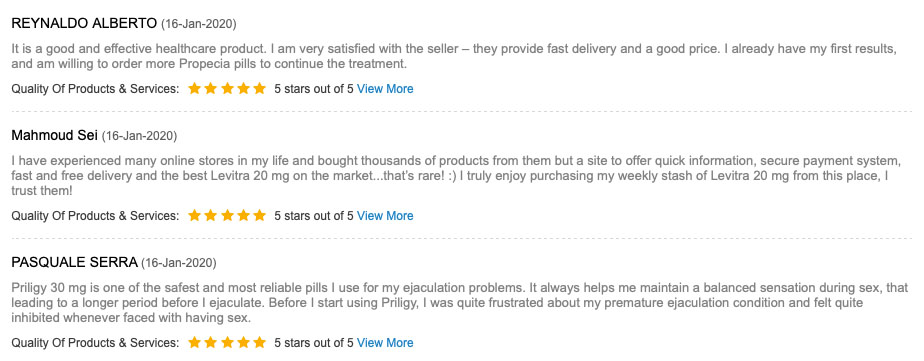
Task: Open View More on Pasquale Serra's review
Action: click(385, 342)
